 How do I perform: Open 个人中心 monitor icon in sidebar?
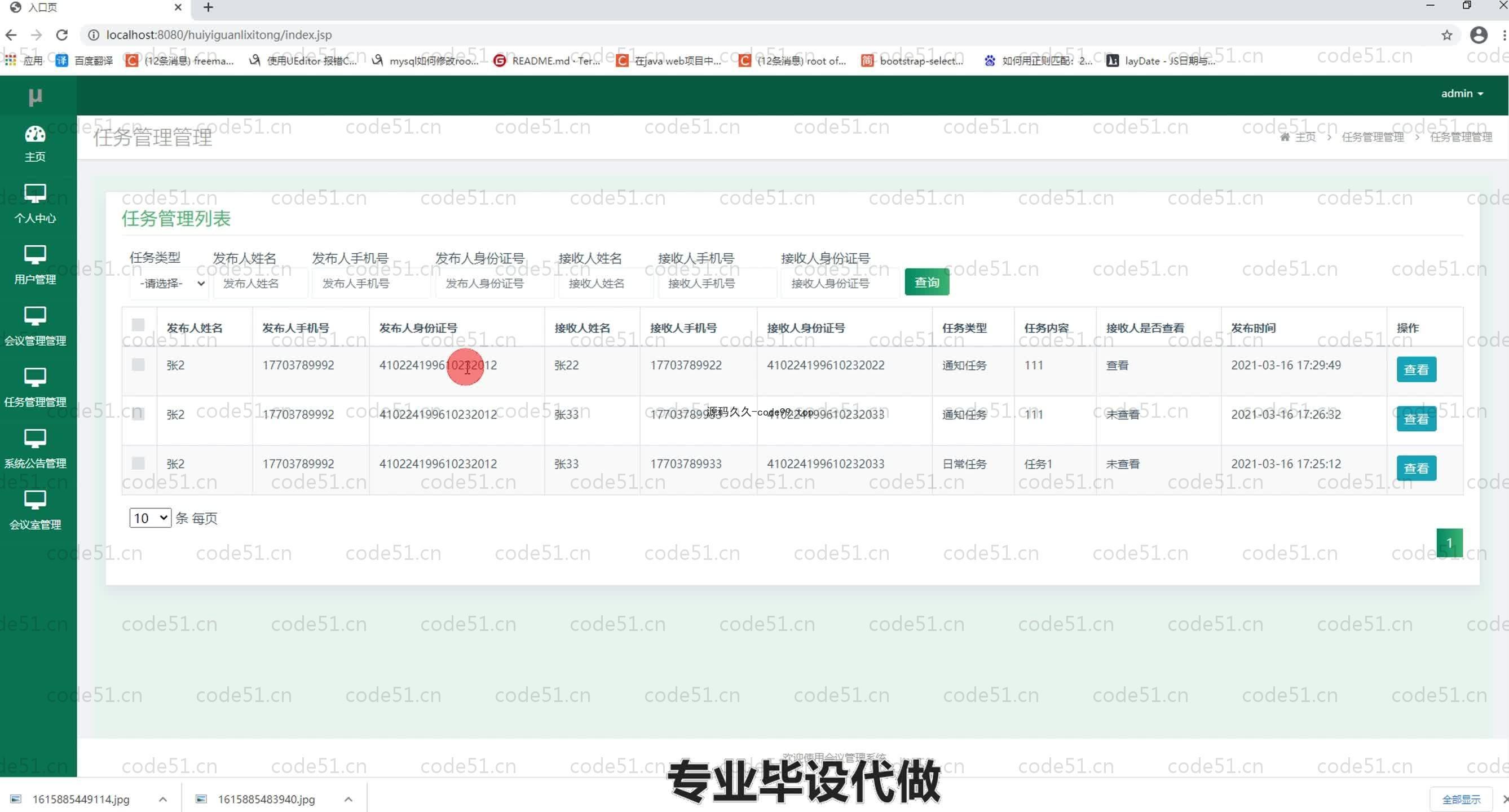[35, 193]
